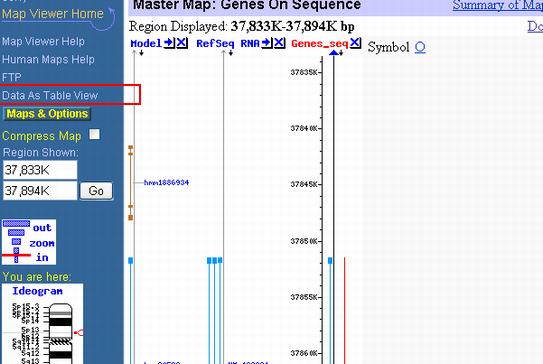
Task: Click the region start field 37,833K
Action: pyautogui.click(x=40, y=170)
